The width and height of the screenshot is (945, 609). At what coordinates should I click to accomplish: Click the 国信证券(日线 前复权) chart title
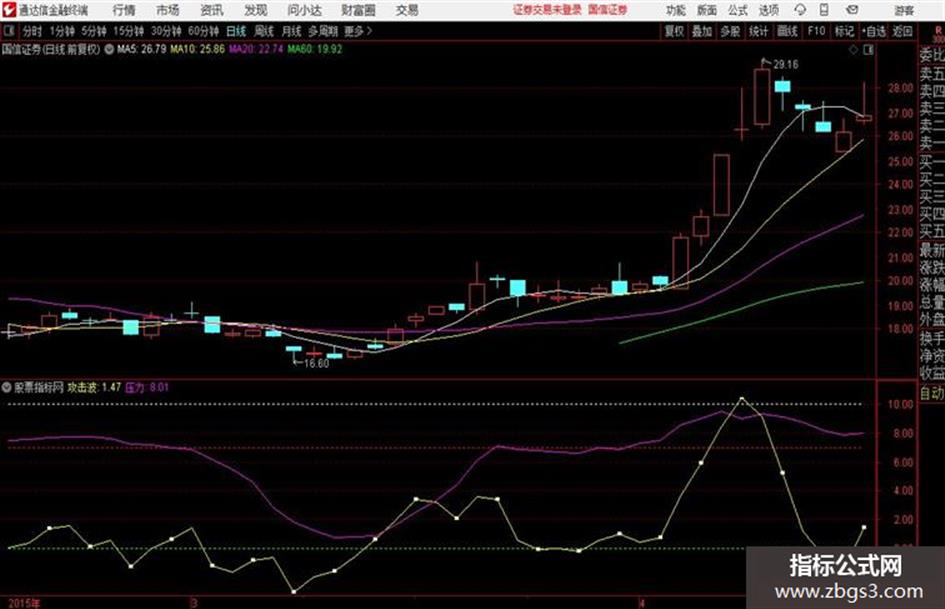(51, 49)
